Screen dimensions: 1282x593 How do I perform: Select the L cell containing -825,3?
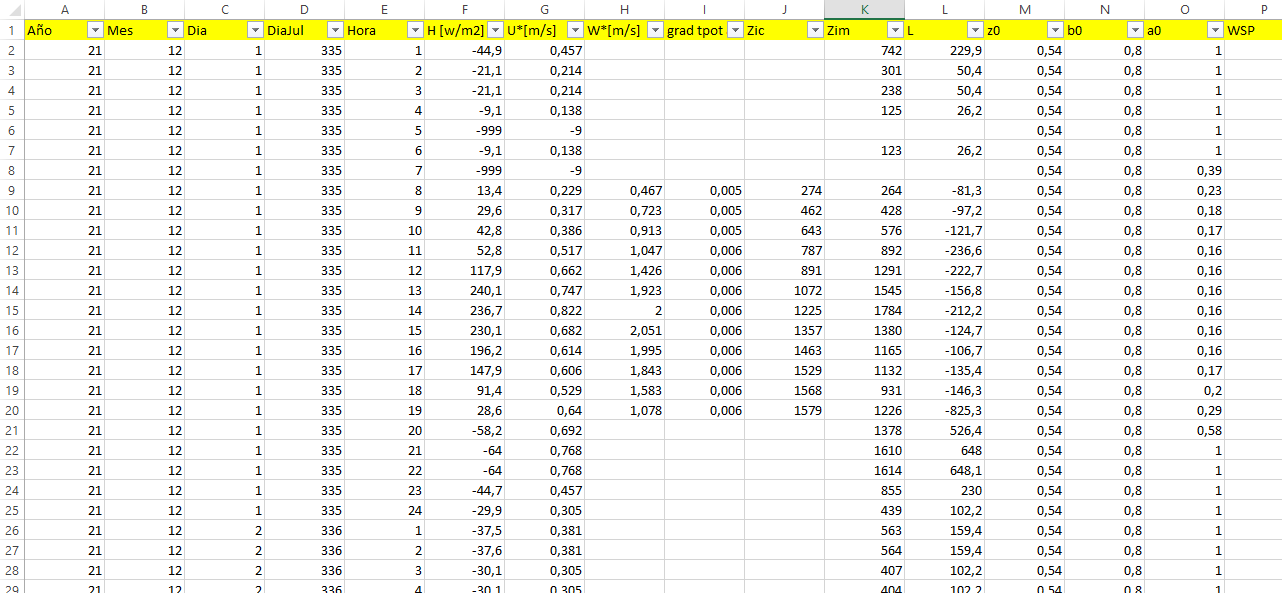(944, 410)
